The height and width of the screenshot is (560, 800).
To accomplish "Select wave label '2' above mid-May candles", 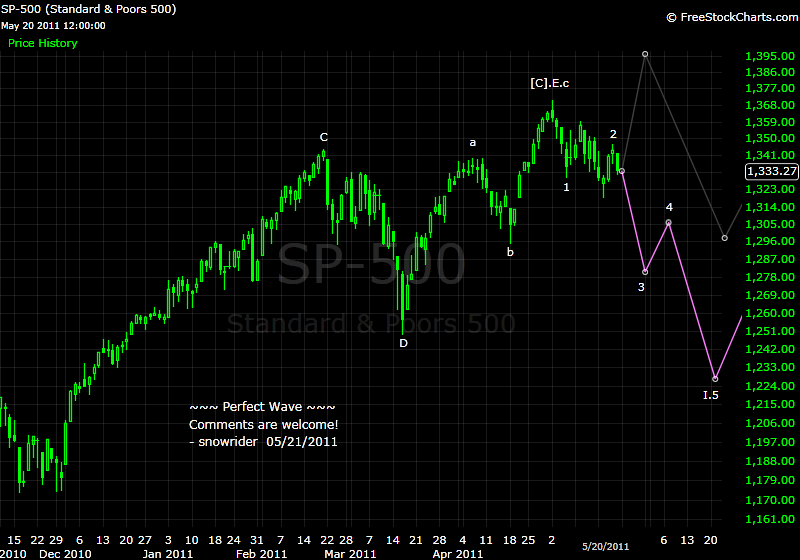I will coord(613,134).
